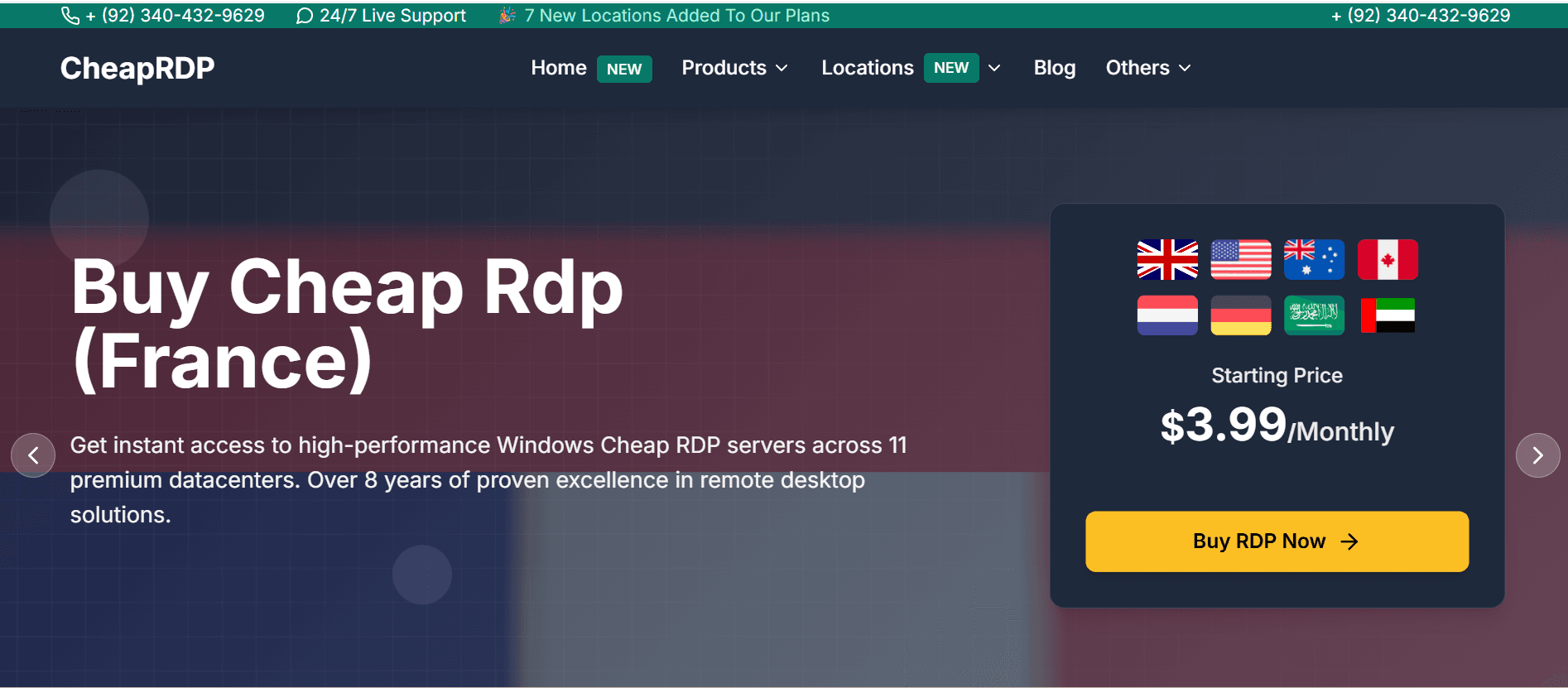1568x688 pixels.
Task: Click the Buy RDP Now button
Action: point(1277,541)
